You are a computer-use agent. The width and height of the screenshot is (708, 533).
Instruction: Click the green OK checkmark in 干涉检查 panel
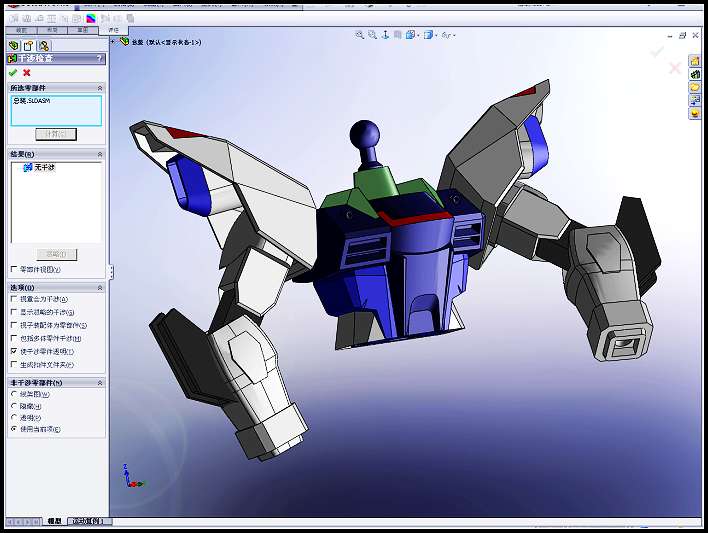(x=13, y=73)
